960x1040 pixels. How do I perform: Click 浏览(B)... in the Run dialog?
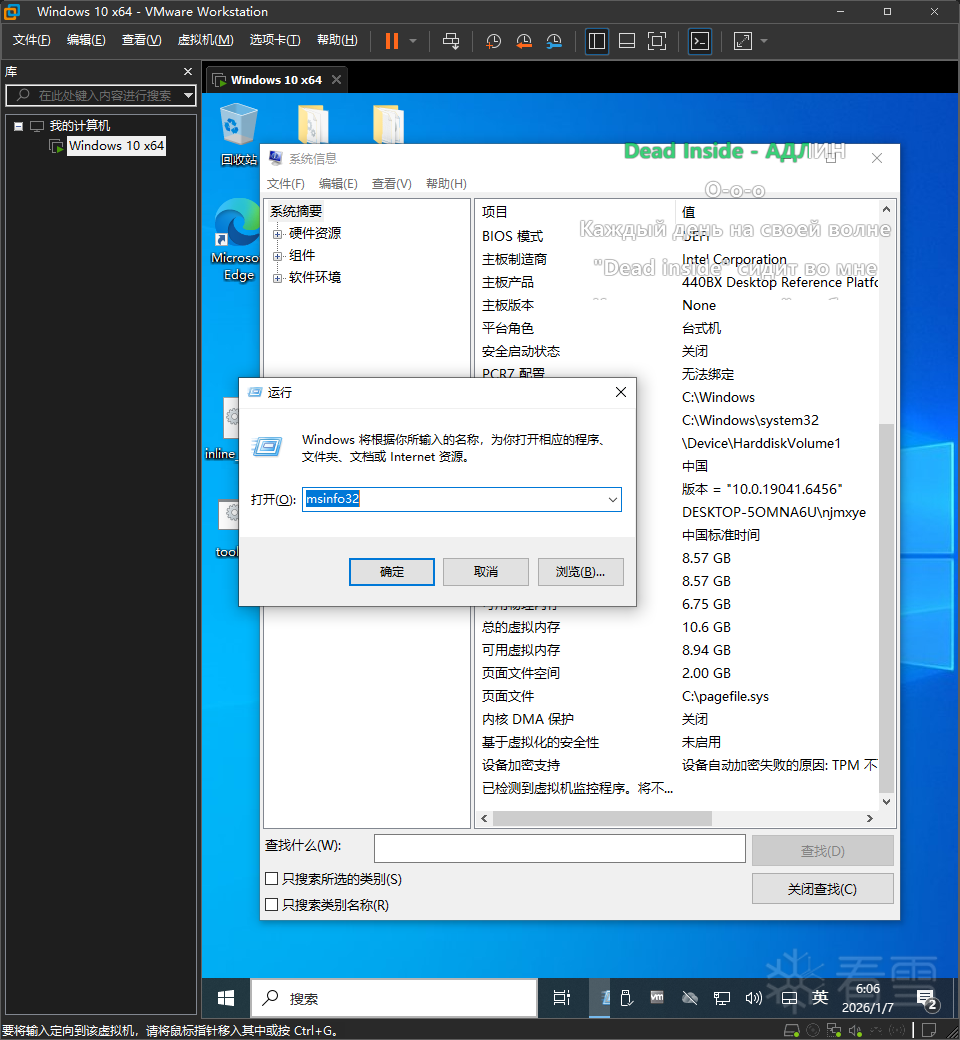pyautogui.click(x=581, y=572)
